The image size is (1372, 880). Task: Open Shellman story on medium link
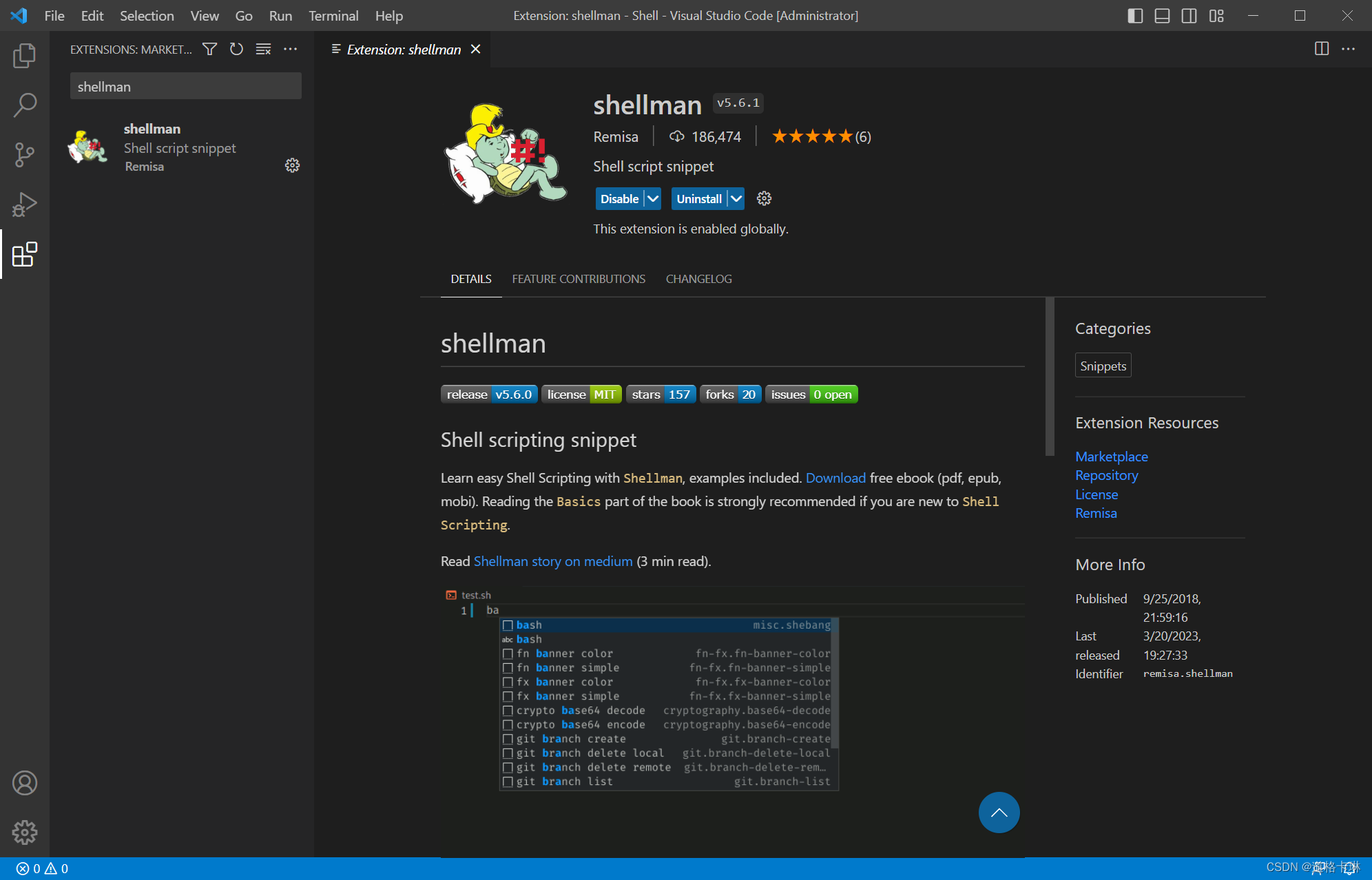(553, 561)
